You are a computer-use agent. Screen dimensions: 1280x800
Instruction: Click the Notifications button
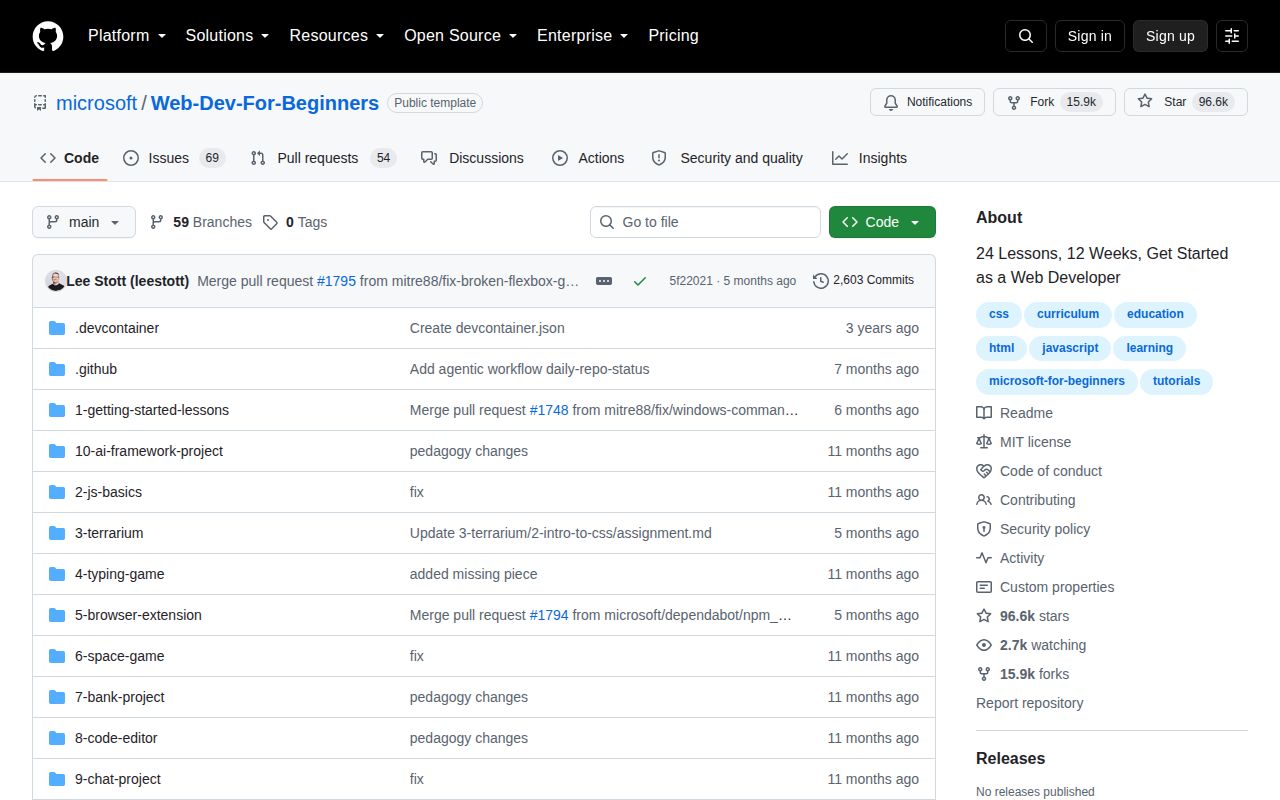[928, 102]
